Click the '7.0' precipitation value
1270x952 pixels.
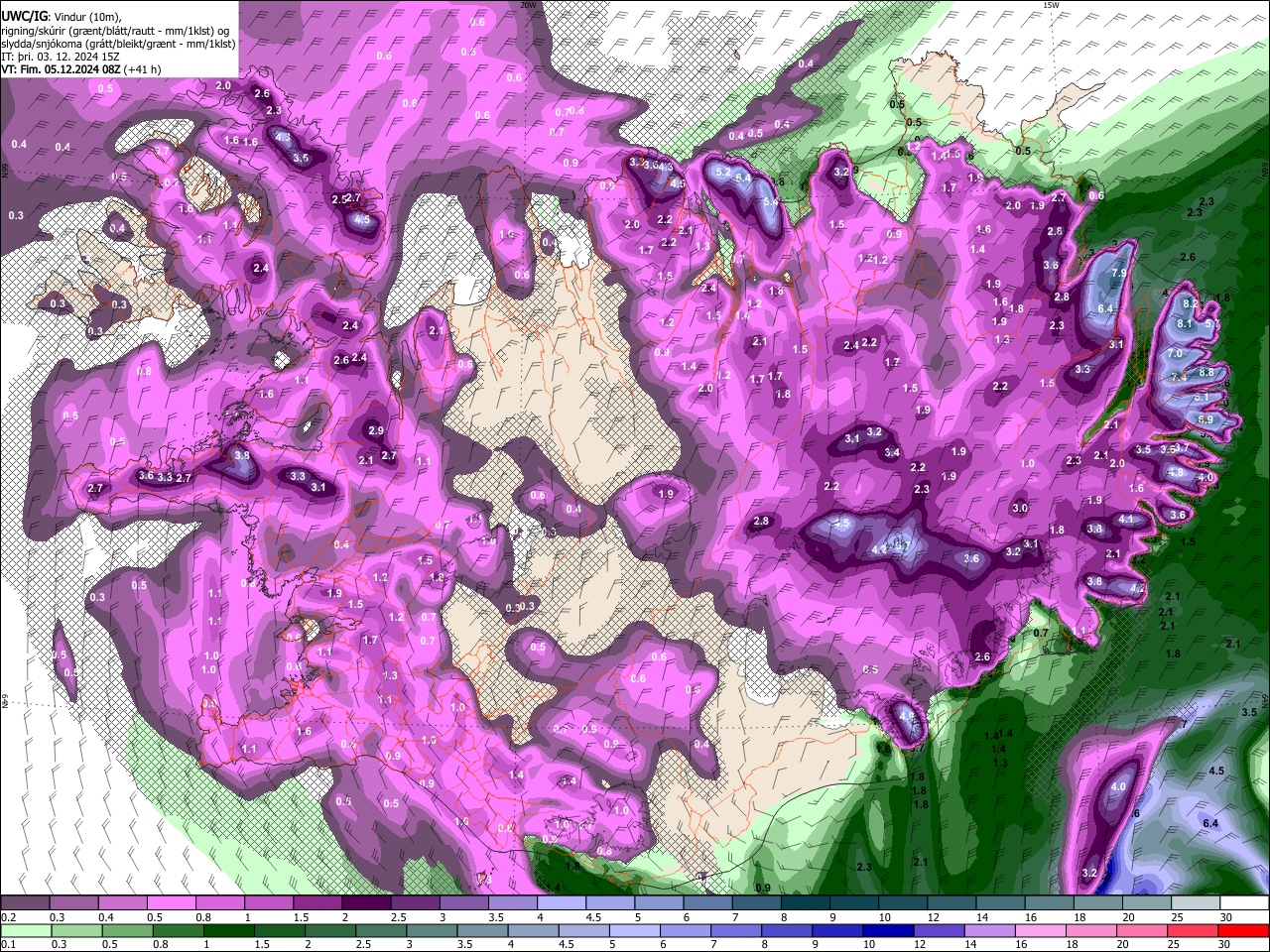pyautogui.click(x=1175, y=353)
